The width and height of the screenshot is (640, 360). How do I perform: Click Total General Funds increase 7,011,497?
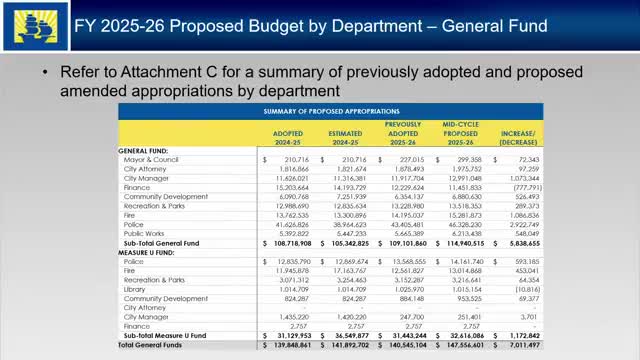tap(525, 345)
